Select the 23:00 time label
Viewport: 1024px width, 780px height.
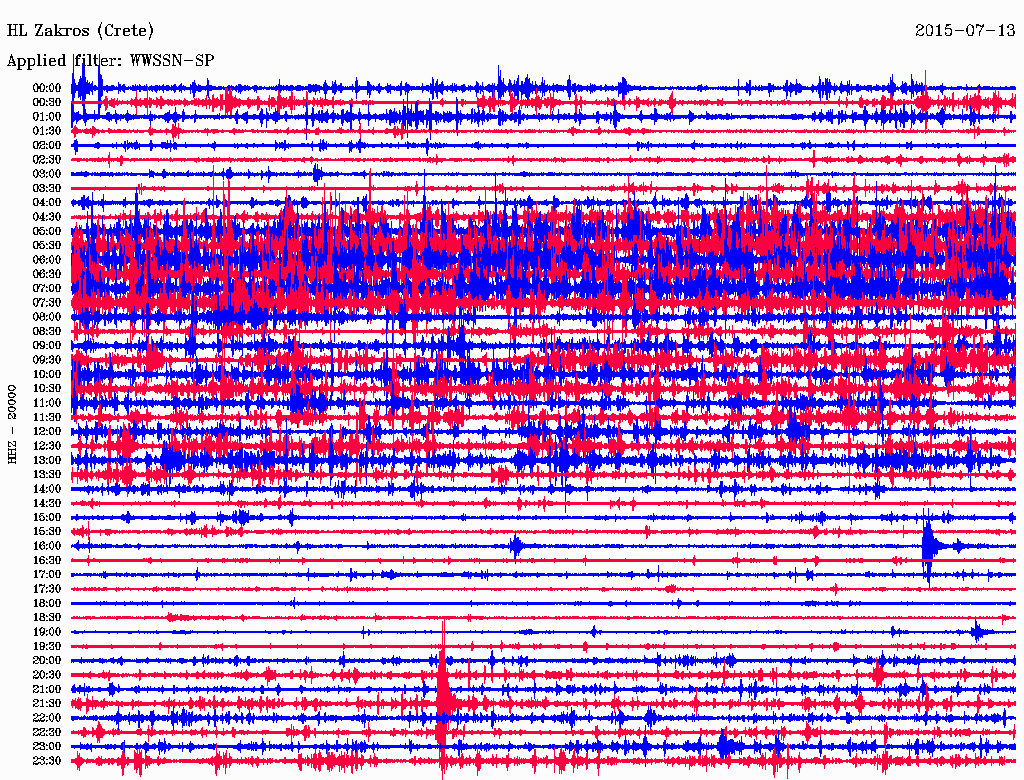click(47, 746)
